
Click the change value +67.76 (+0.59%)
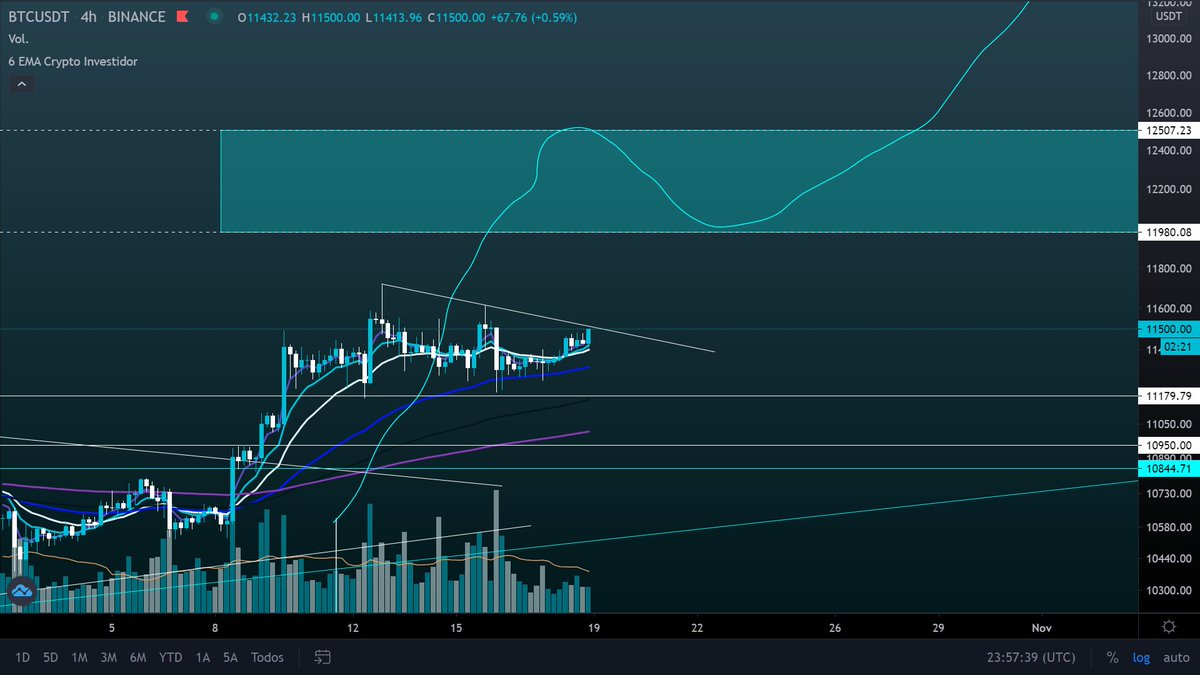pyautogui.click(x=536, y=18)
